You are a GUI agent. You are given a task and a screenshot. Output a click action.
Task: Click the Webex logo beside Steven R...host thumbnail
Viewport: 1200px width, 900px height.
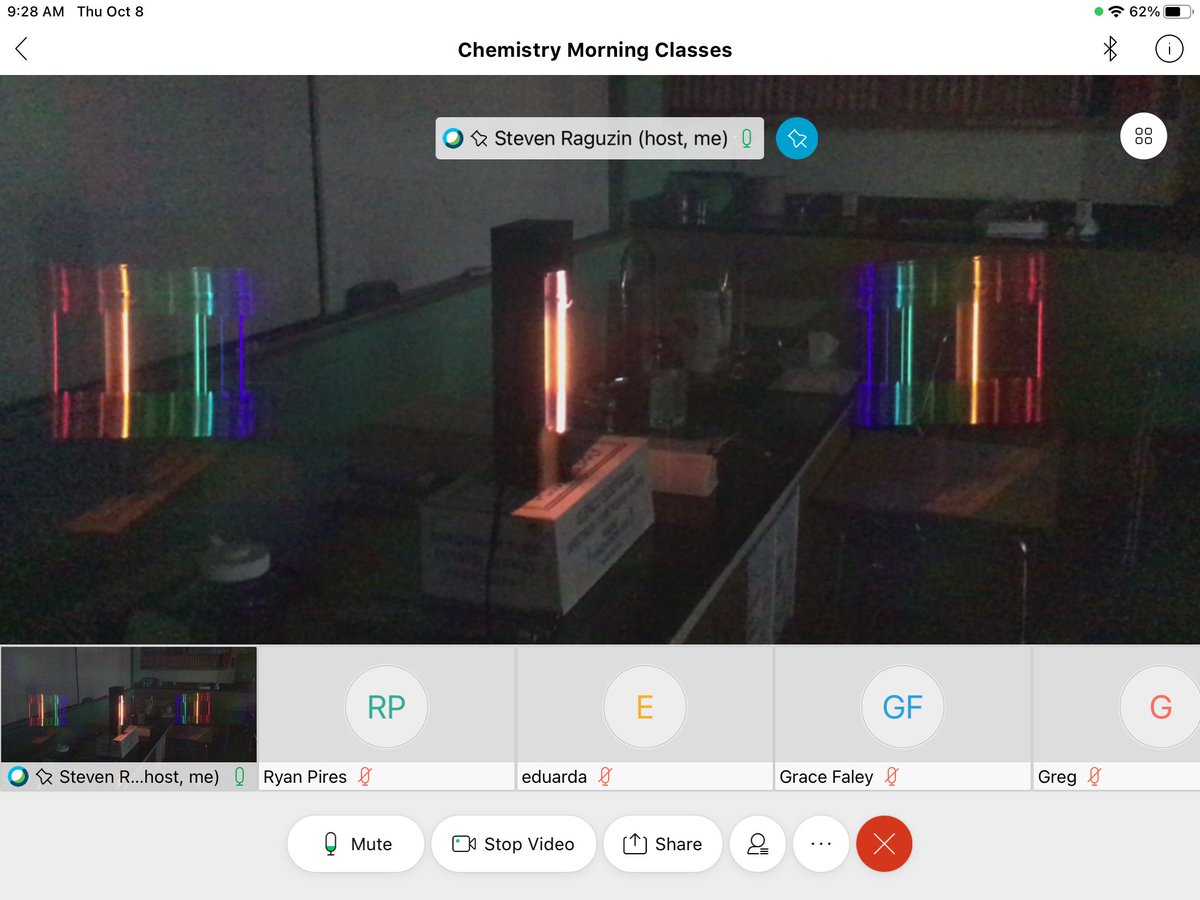pyautogui.click(x=17, y=776)
